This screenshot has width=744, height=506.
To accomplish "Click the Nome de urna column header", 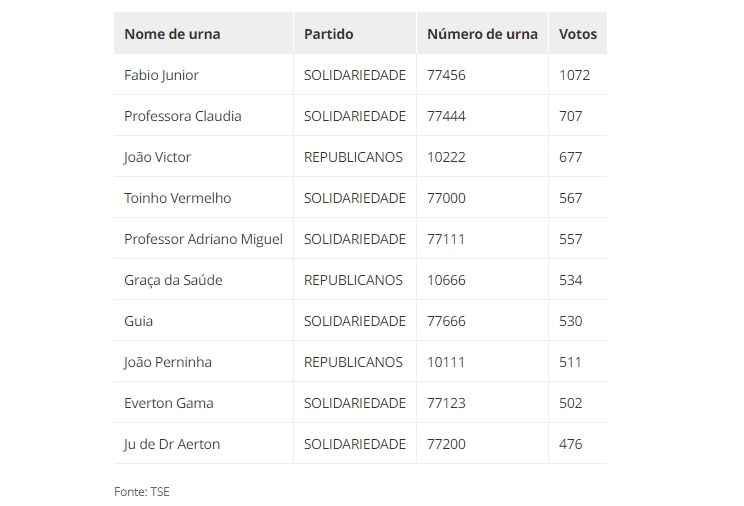I will click(172, 34).
